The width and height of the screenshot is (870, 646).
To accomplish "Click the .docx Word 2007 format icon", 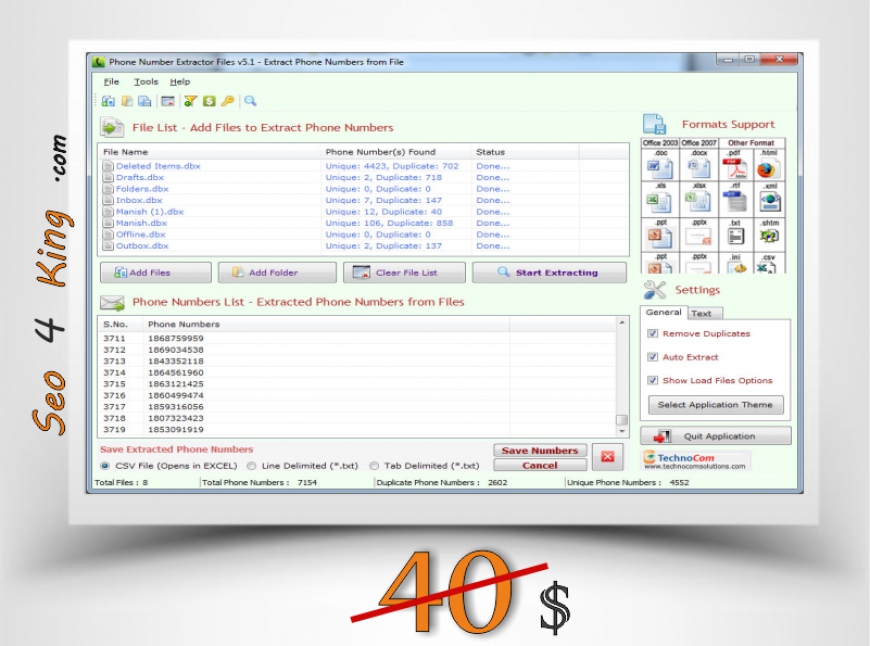I will click(x=699, y=168).
